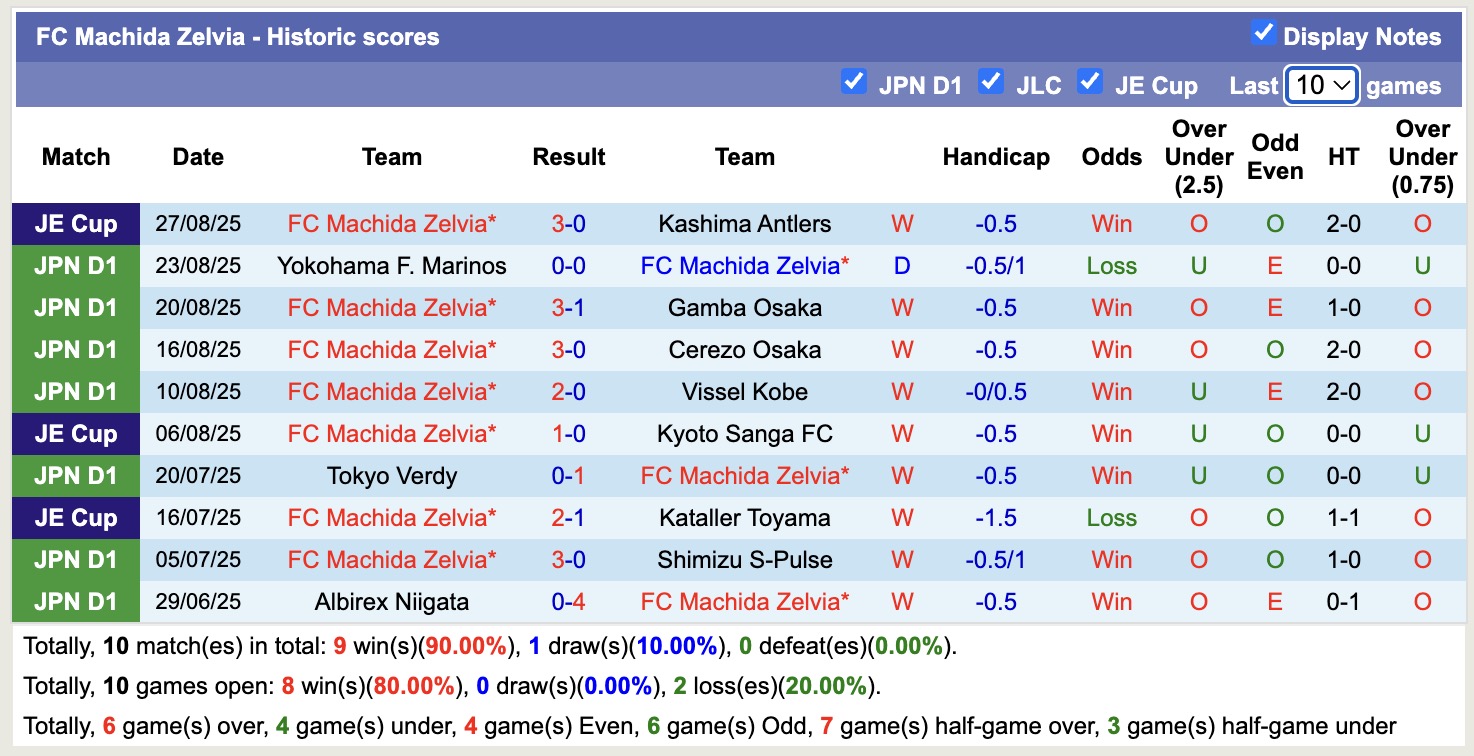Click the 3-0 result versus Kashima Antlers

pos(568,224)
